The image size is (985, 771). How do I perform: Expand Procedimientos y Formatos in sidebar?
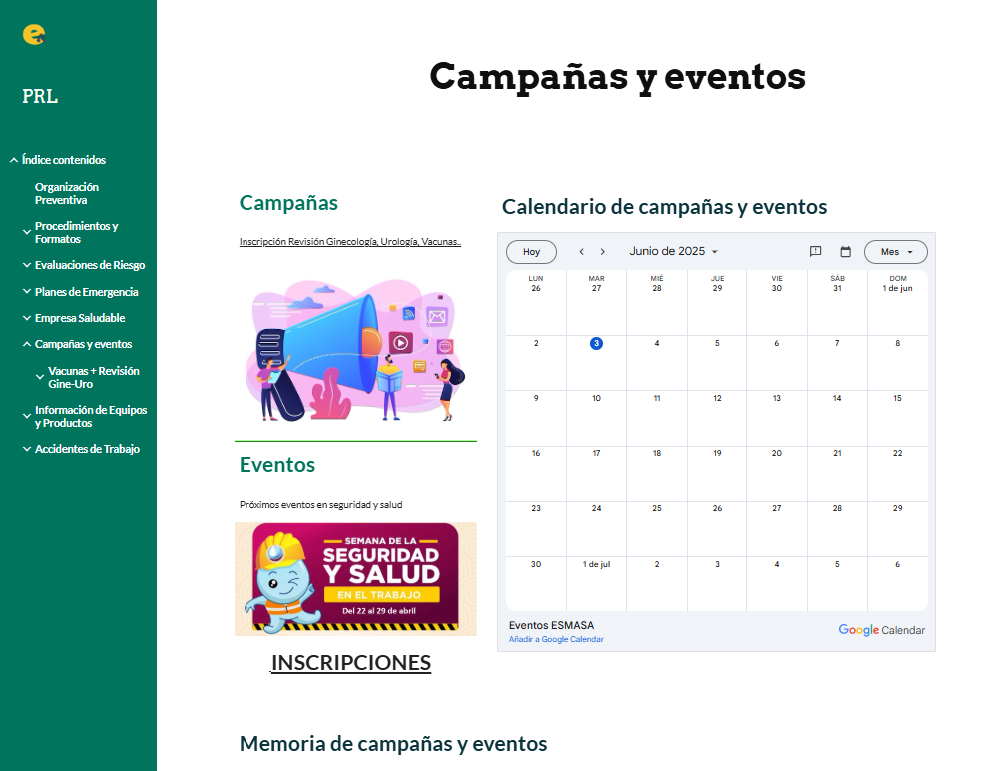[x=27, y=232]
